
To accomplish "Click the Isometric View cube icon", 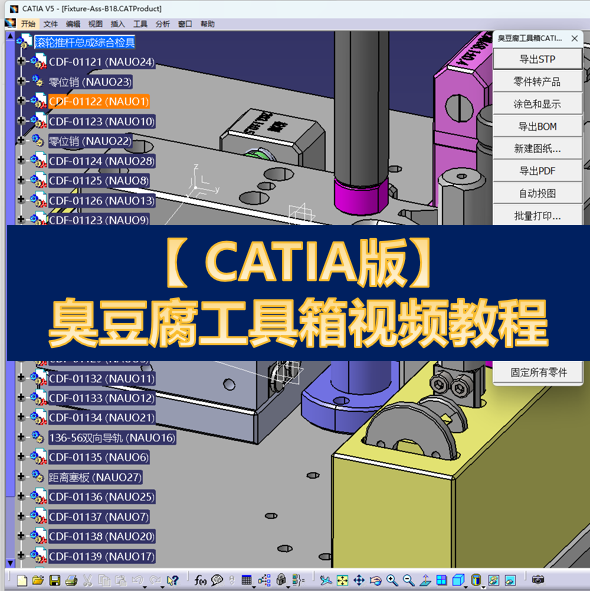I will [458, 580].
